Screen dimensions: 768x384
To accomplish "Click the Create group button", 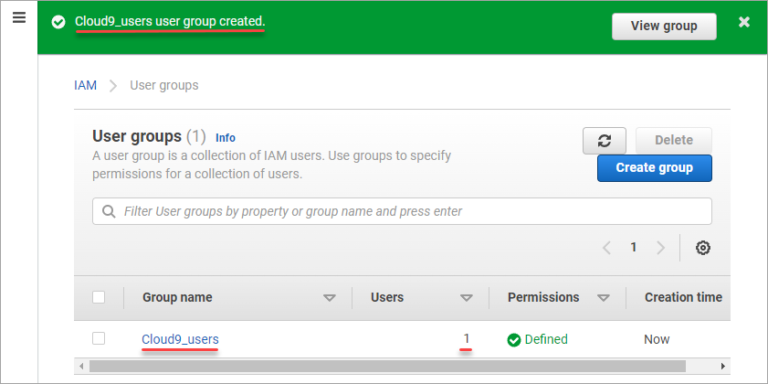I will [654, 168].
